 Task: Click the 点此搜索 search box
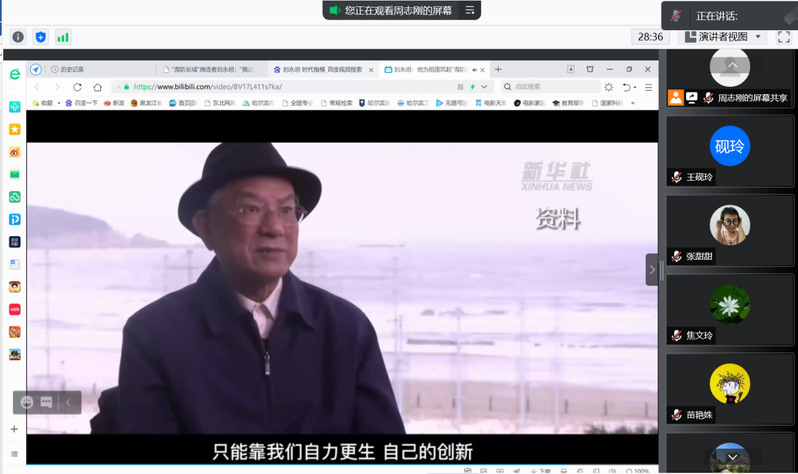click(x=551, y=87)
